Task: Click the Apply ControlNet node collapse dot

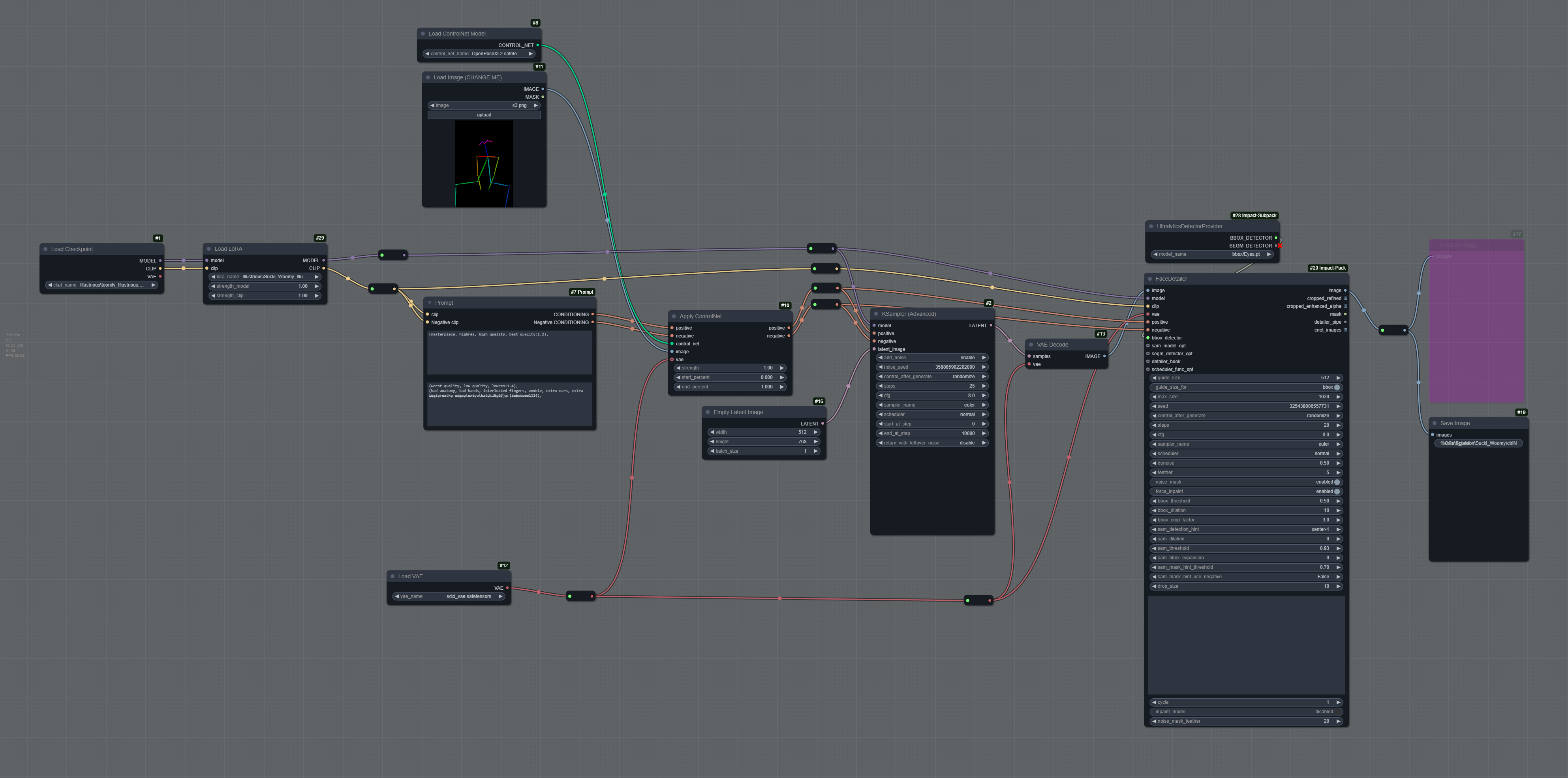Action: click(674, 316)
